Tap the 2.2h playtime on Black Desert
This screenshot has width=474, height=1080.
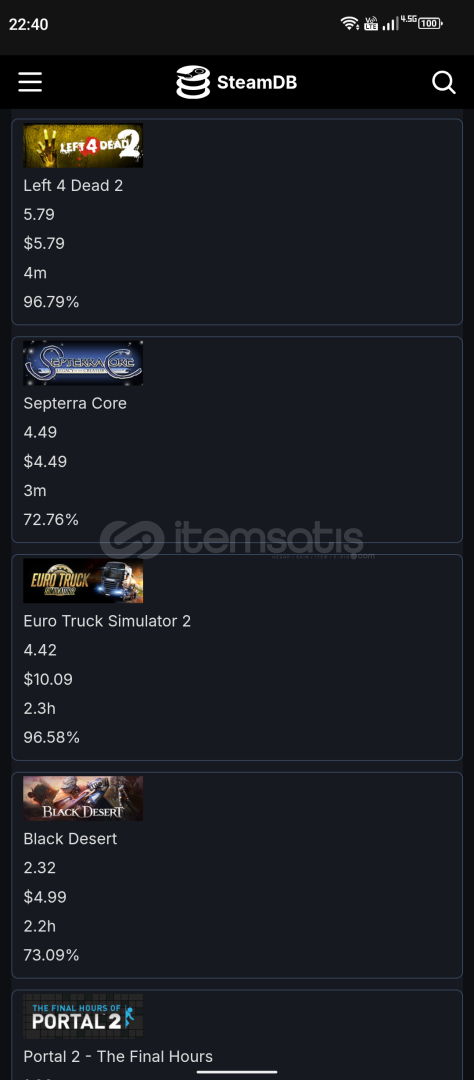(x=39, y=926)
